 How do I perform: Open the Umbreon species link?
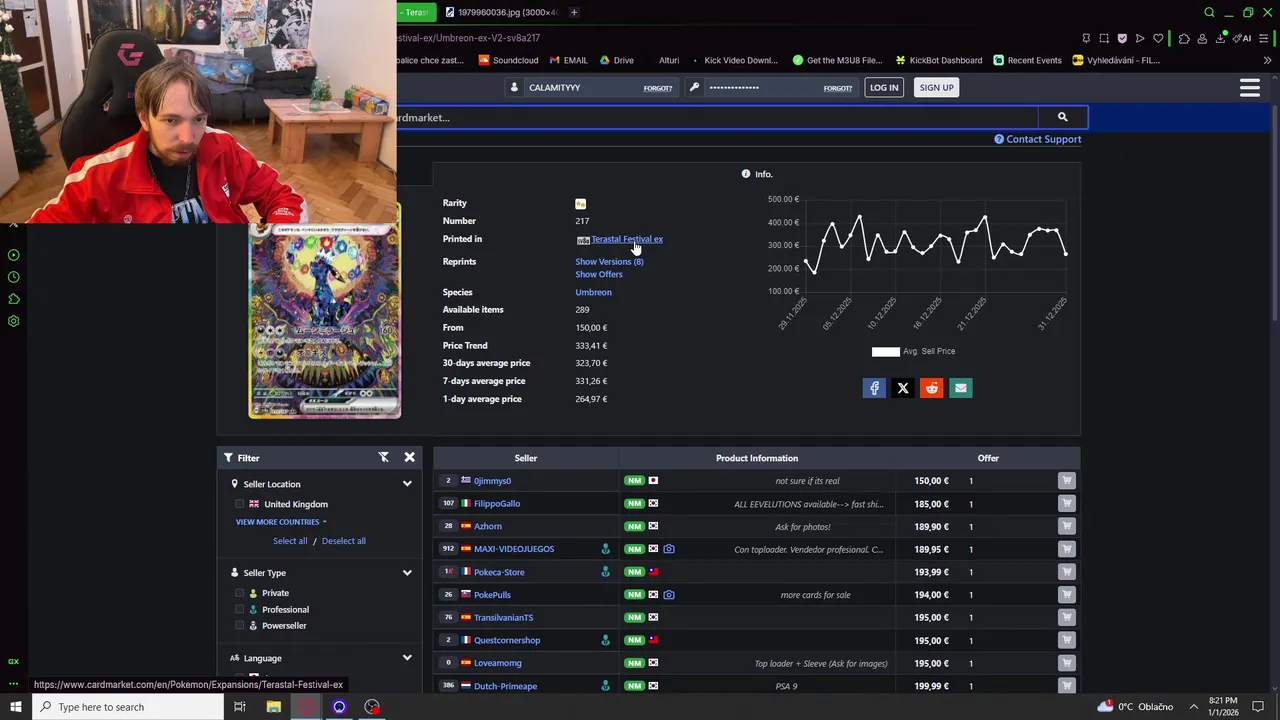click(x=593, y=292)
